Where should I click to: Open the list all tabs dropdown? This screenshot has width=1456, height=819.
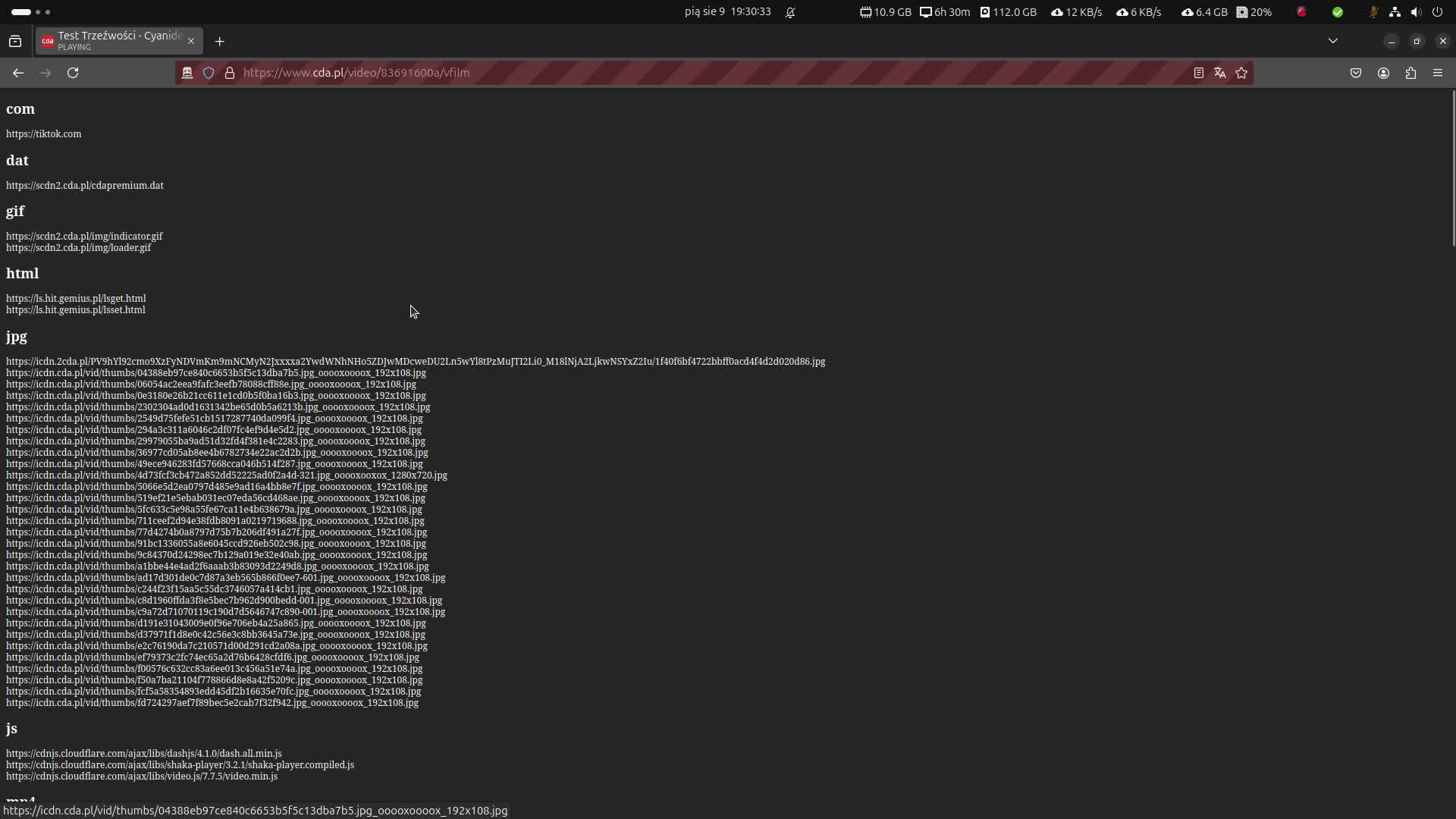(1333, 41)
